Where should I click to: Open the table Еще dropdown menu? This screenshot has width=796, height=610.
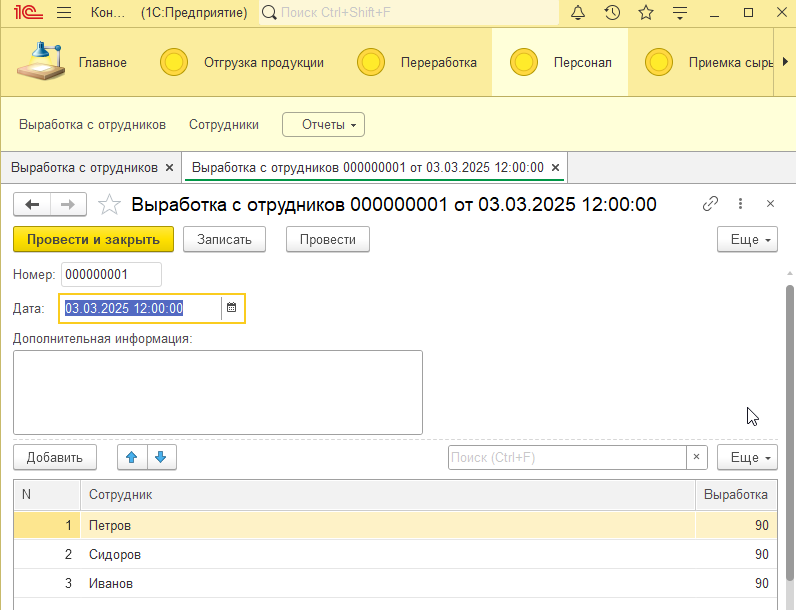tap(747, 457)
